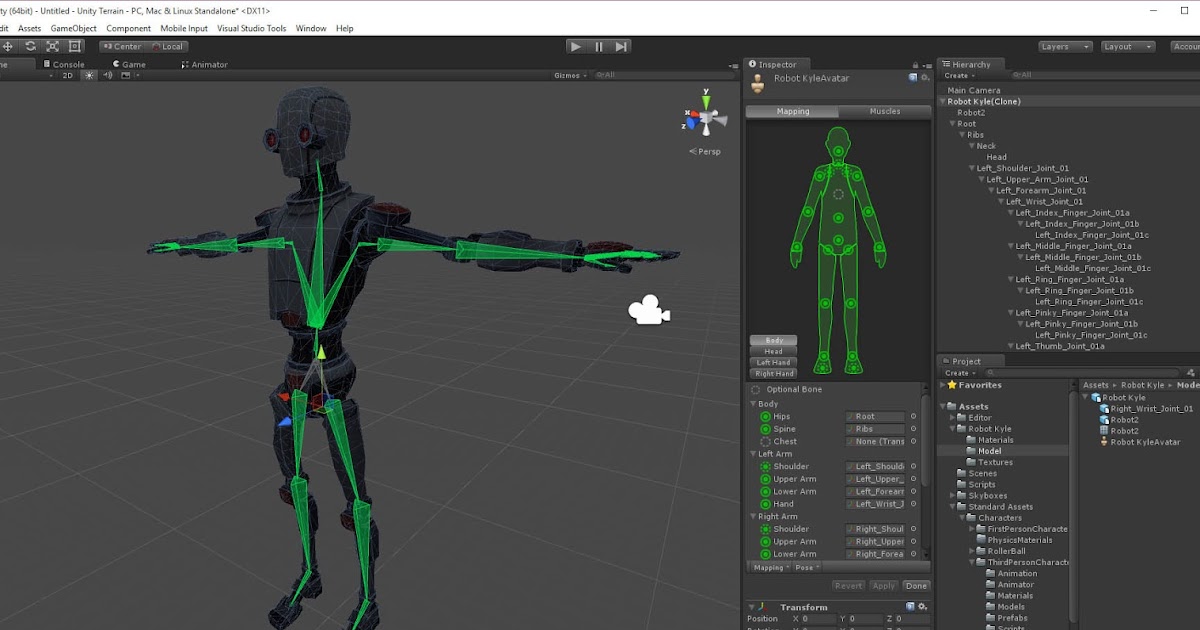Collapse Robot Kyle(Clone) in Hierarchy
The image size is (1200, 630).
coord(943,101)
